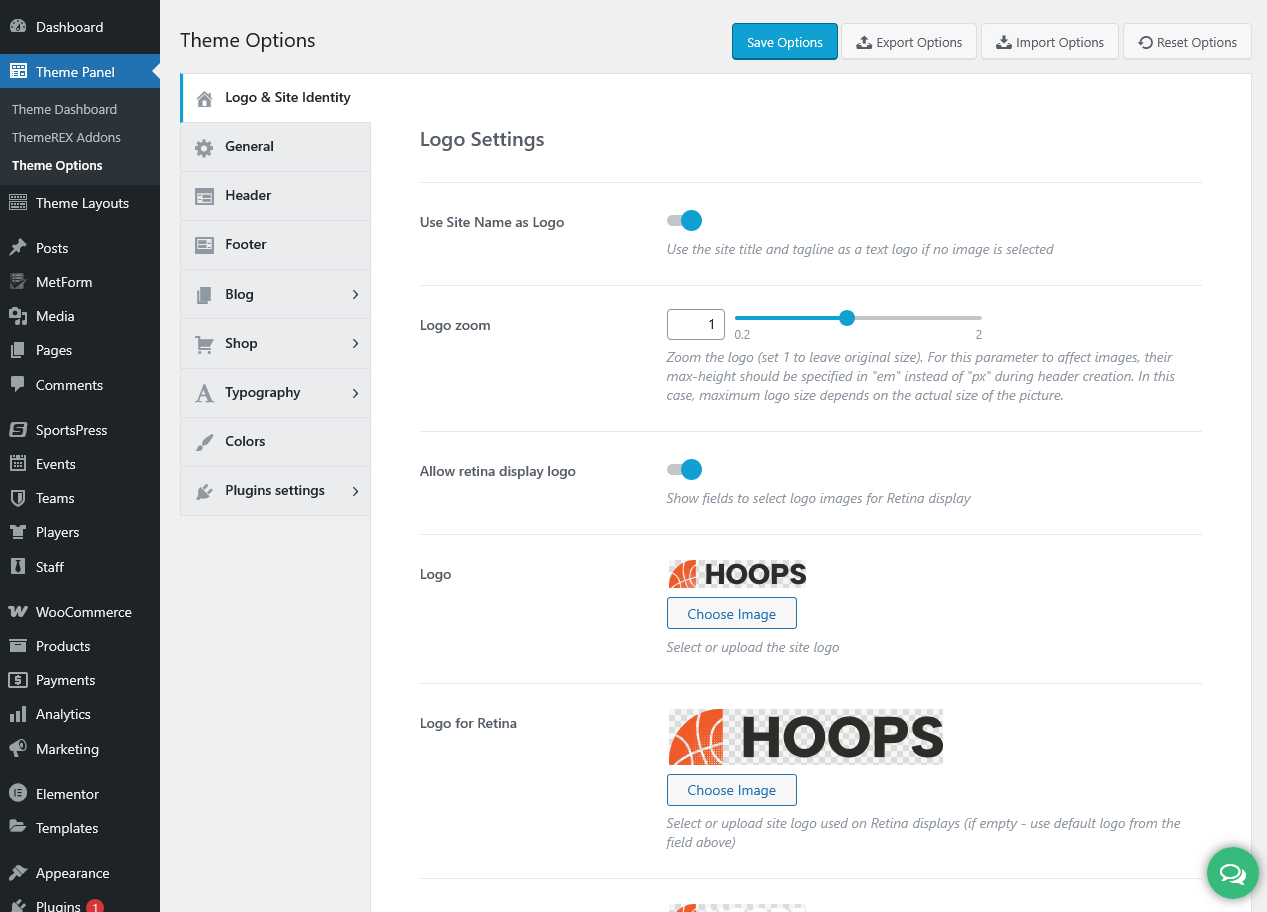Expand the Typography settings arrow
Viewport: 1267px width, 912px height.
tap(355, 393)
